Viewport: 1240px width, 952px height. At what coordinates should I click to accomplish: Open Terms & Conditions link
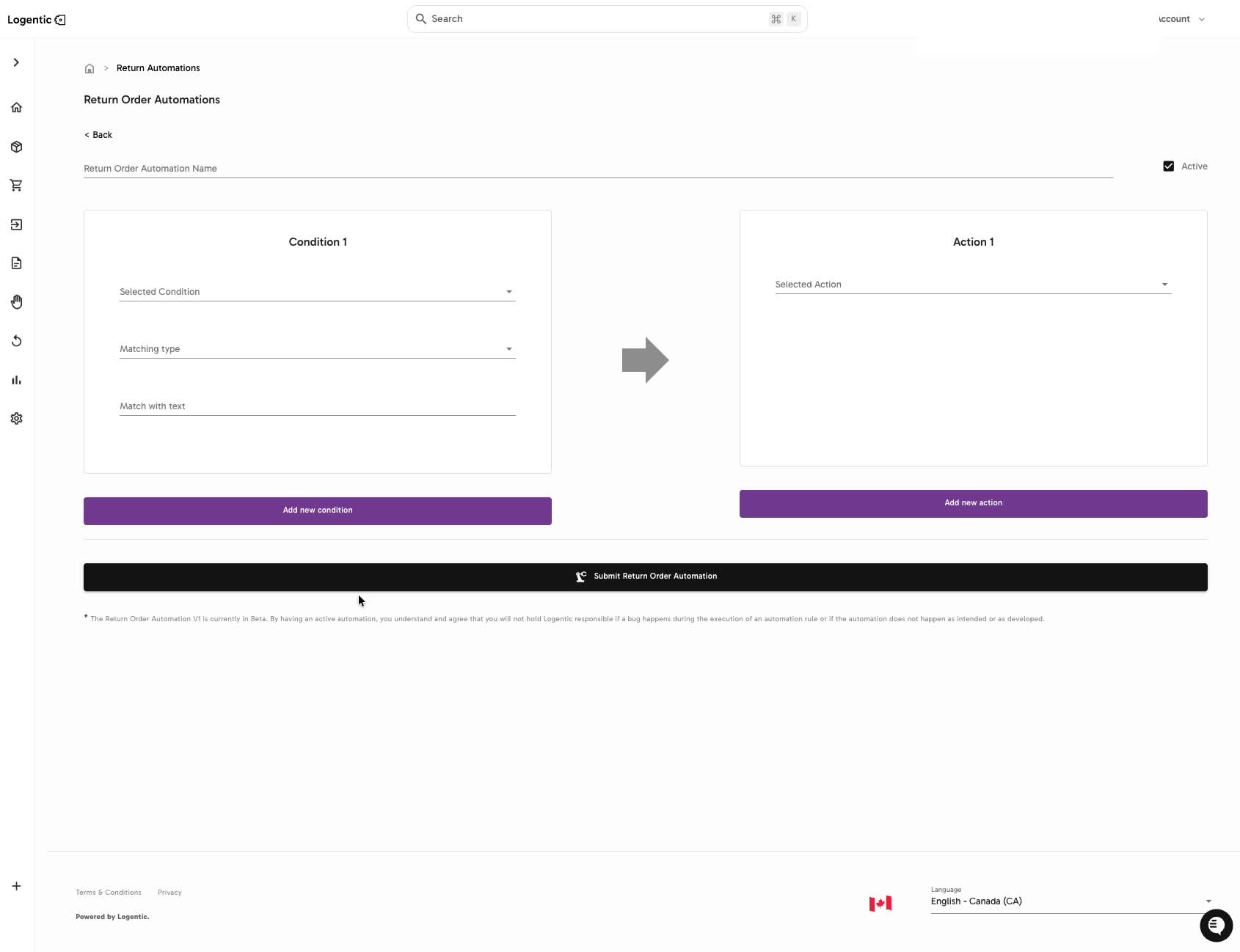click(x=109, y=893)
